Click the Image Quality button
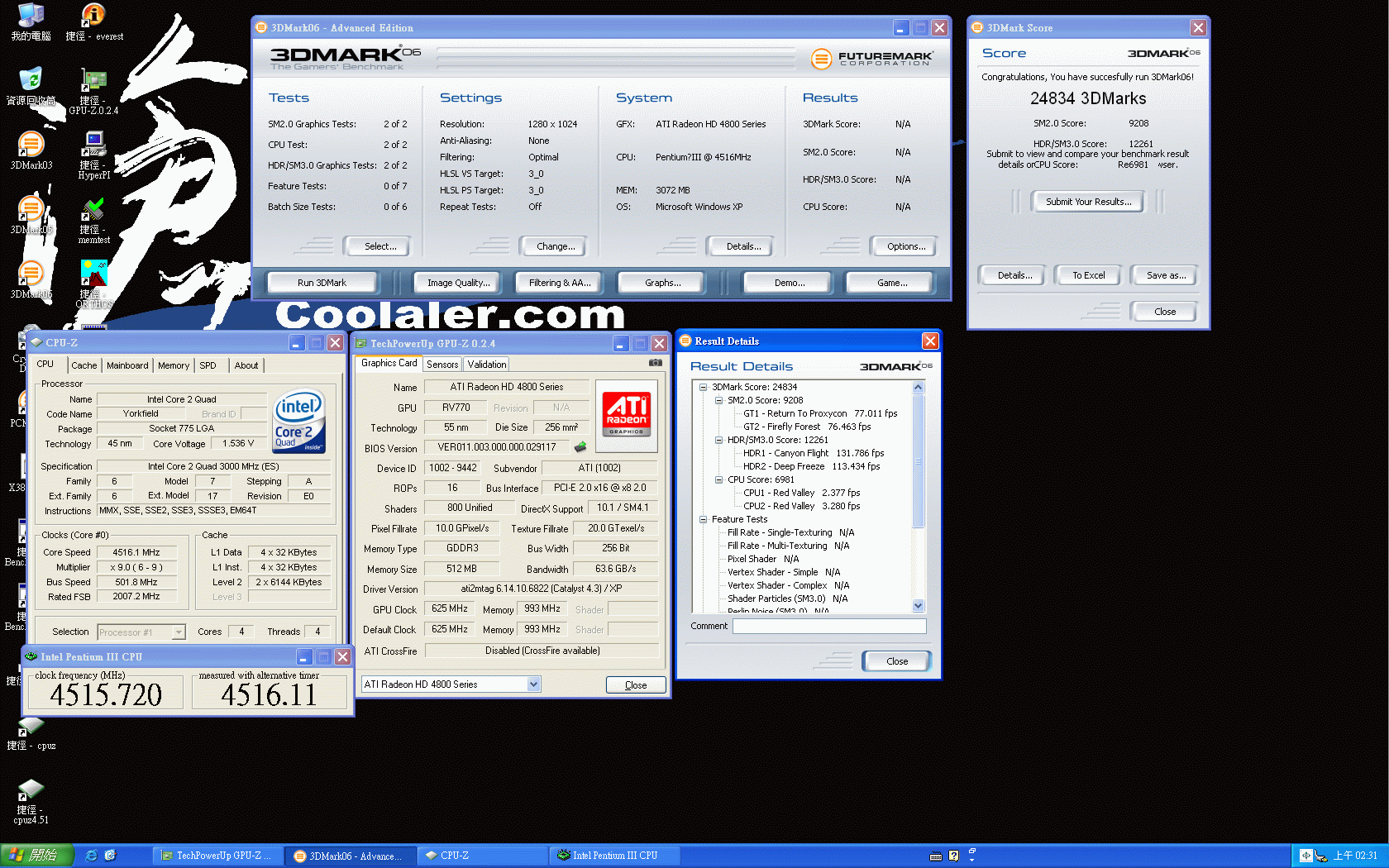1389x868 pixels. tap(458, 283)
